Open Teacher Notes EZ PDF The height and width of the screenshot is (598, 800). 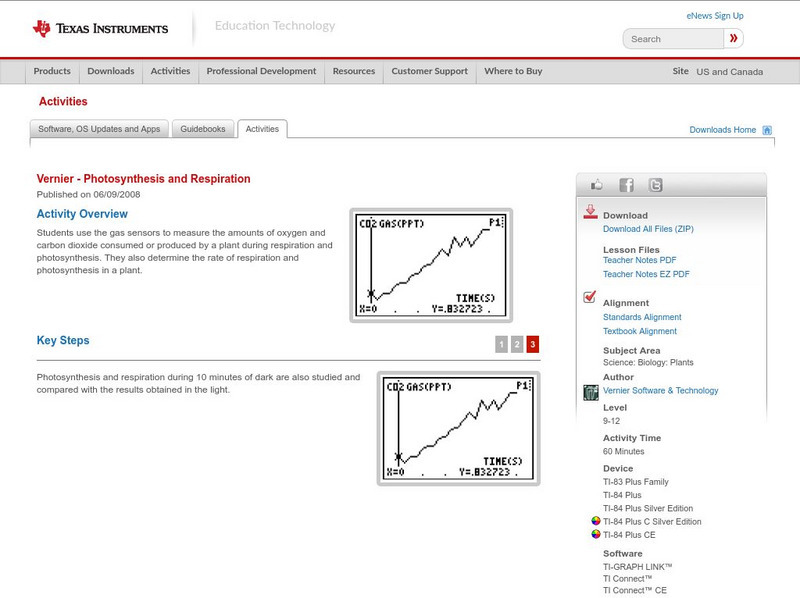[646, 274]
